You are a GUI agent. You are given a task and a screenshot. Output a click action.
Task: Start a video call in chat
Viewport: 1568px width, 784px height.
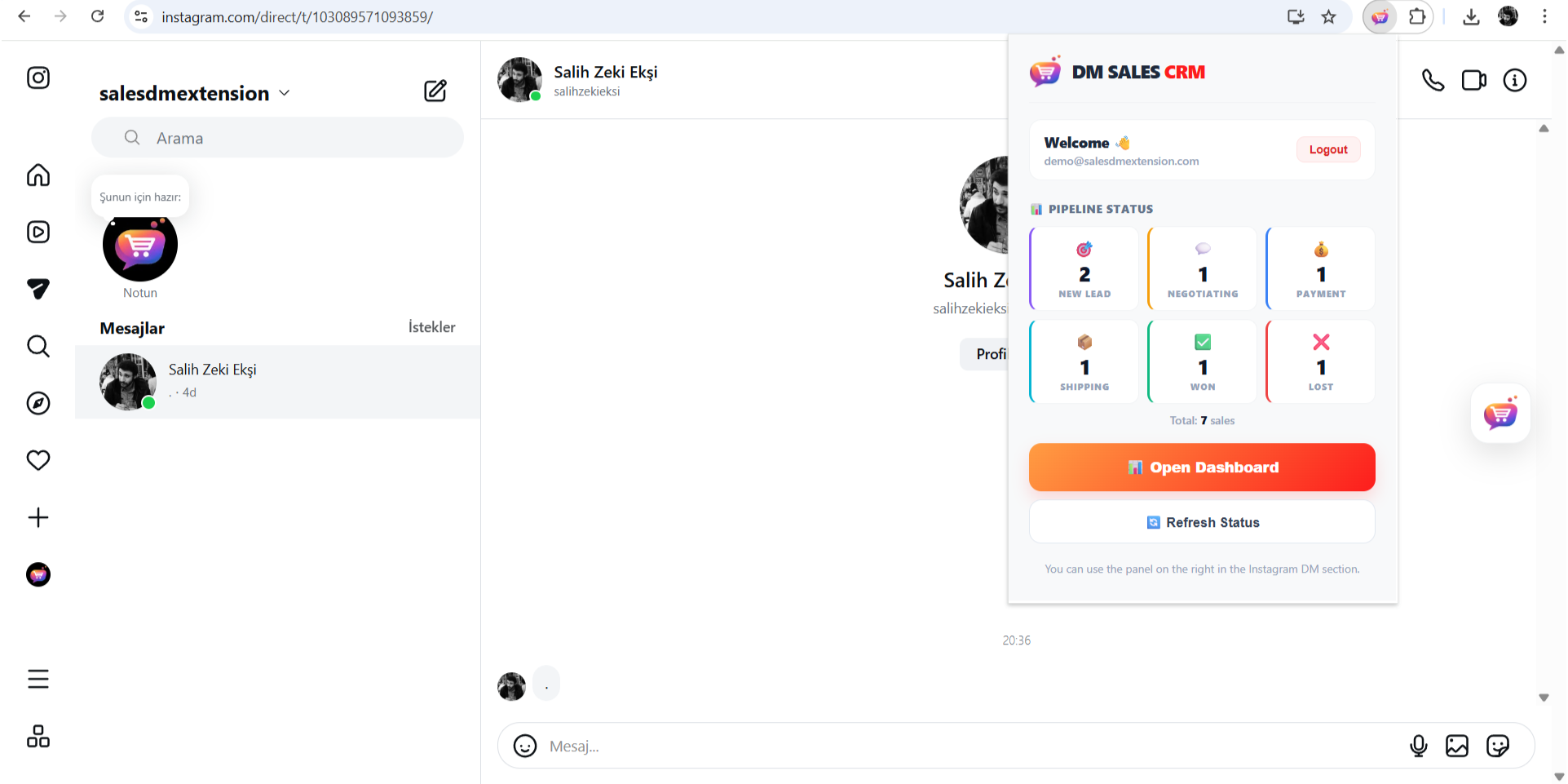(1473, 80)
